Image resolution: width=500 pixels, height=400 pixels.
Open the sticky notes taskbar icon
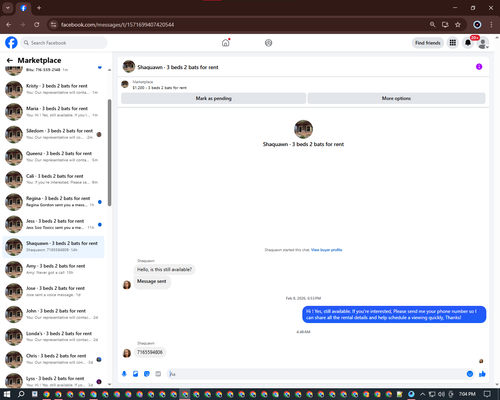tap(400, 394)
